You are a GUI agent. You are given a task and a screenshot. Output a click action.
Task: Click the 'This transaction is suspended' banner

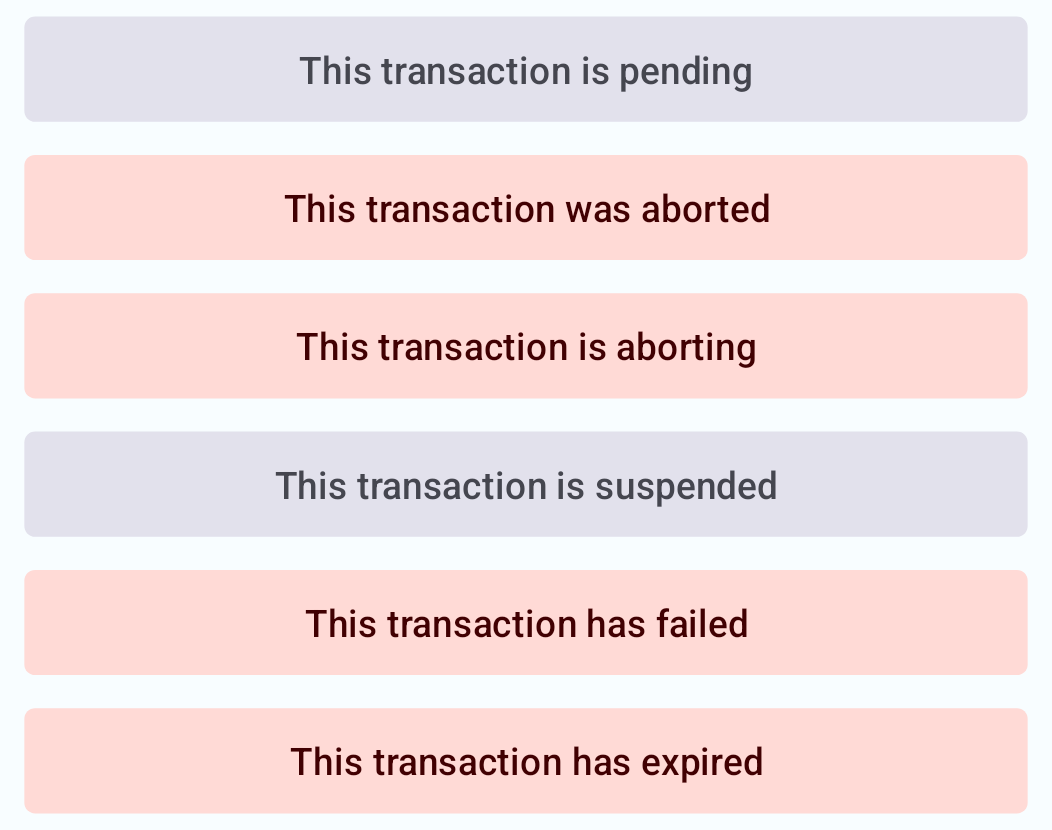coord(526,485)
